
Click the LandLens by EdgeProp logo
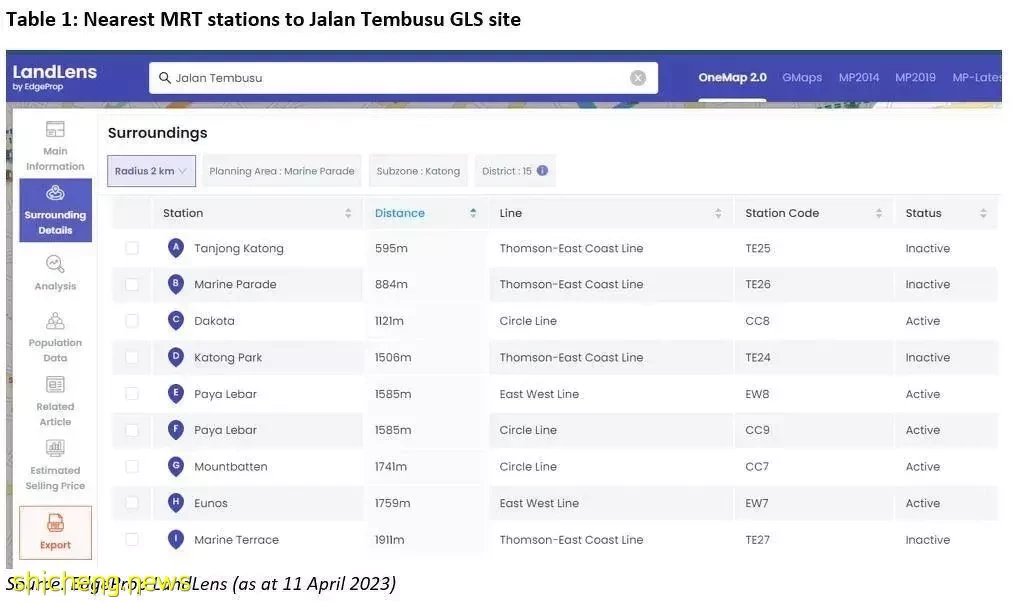pyautogui.click(x=54, y=76)
